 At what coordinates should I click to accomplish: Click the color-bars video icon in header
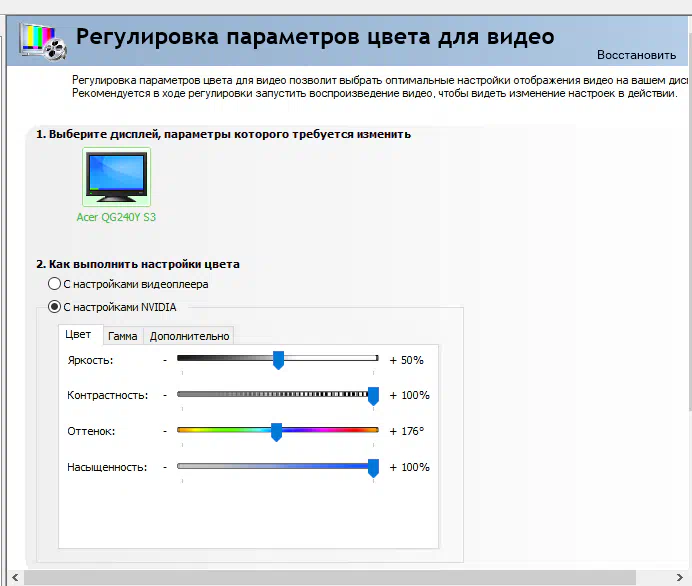[x=42, y=42]
